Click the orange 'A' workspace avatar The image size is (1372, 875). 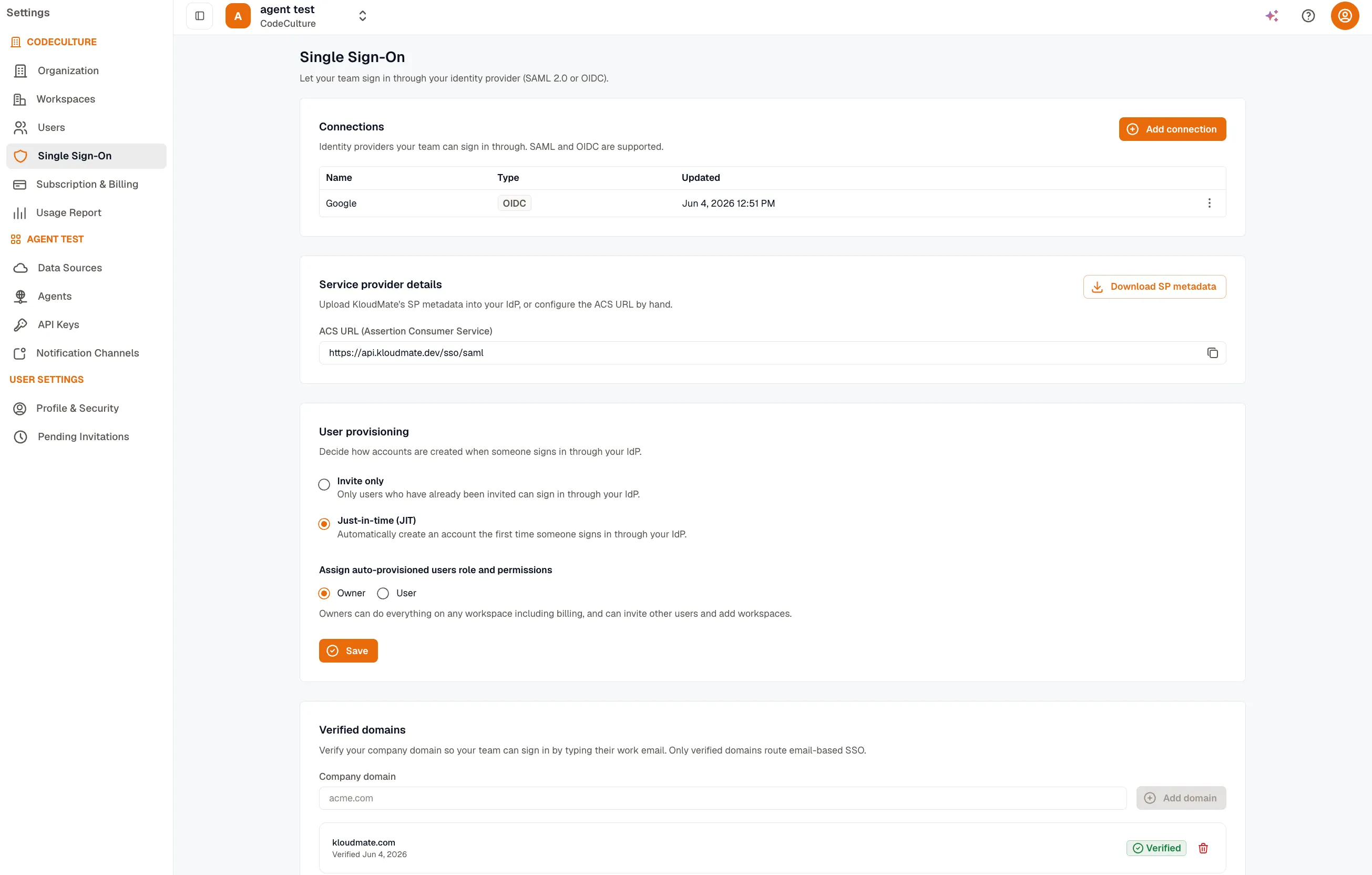pos(238,16)
